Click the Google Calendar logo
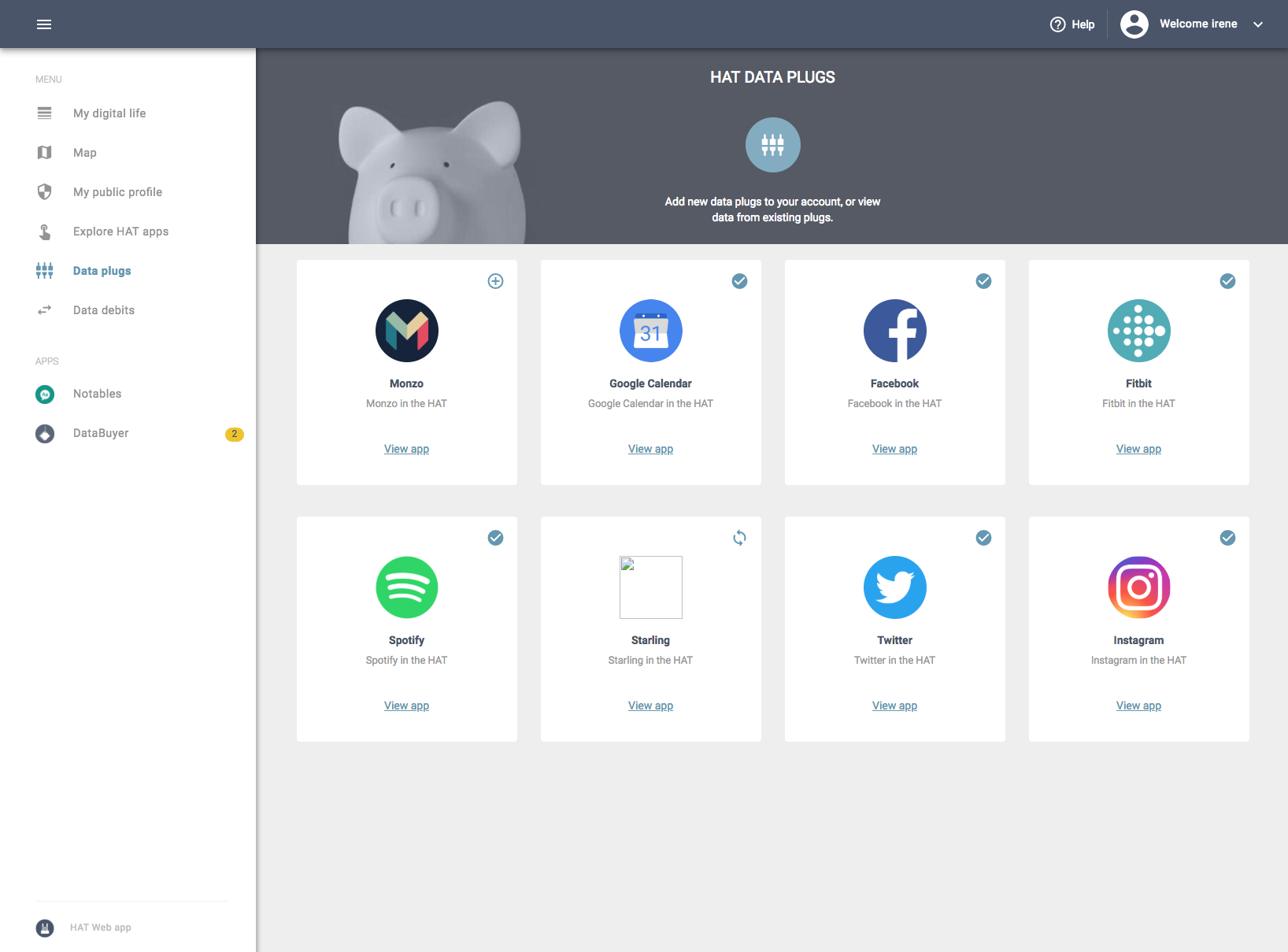This screenshot has height=952, width=1288. pyautogui.click(x=651, y=331)
